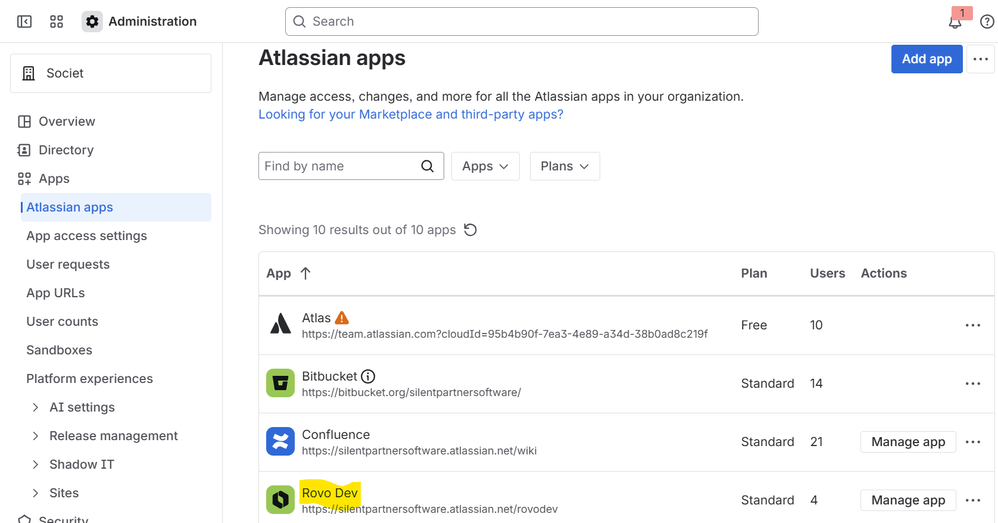Click the Bitbucket app logo
The height and width of the screenshot is (523, 998).
coord(280,383)
